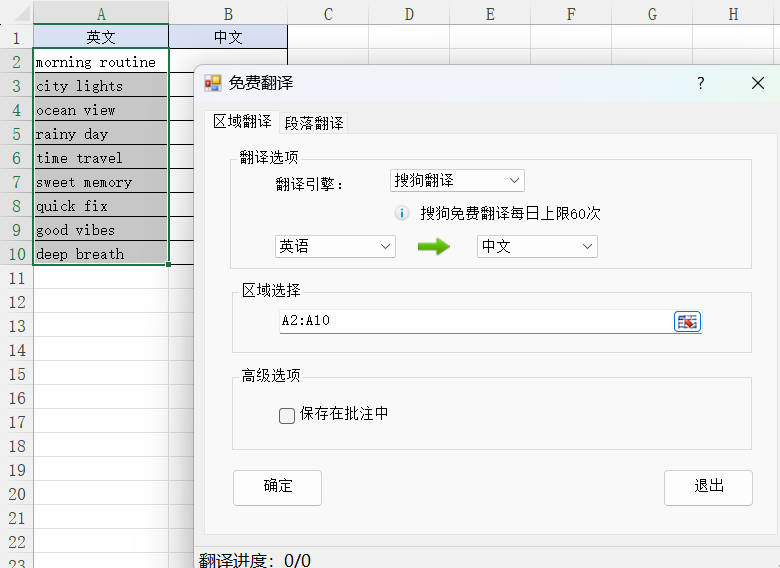Click the info icon near Sogou limit text
This screenshot has width=780, height=568.
pos(402,213)
